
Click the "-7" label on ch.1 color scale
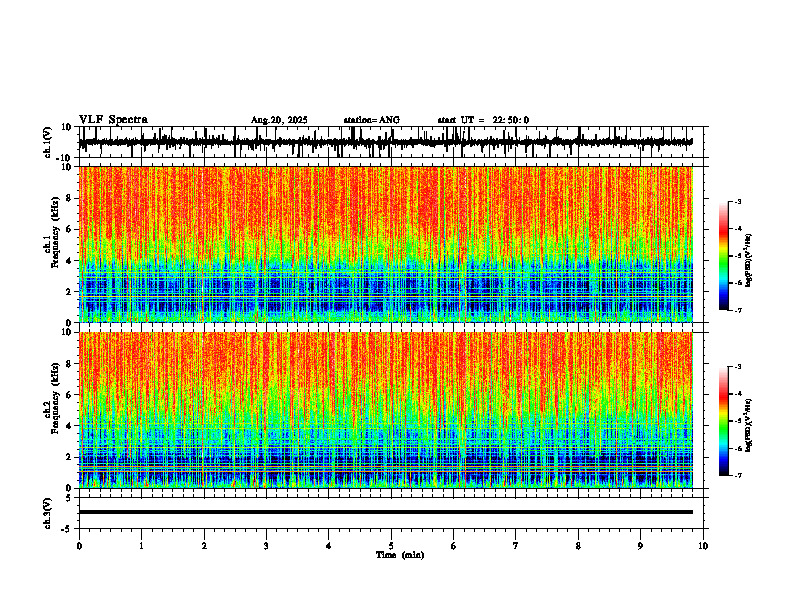(738, 310)
